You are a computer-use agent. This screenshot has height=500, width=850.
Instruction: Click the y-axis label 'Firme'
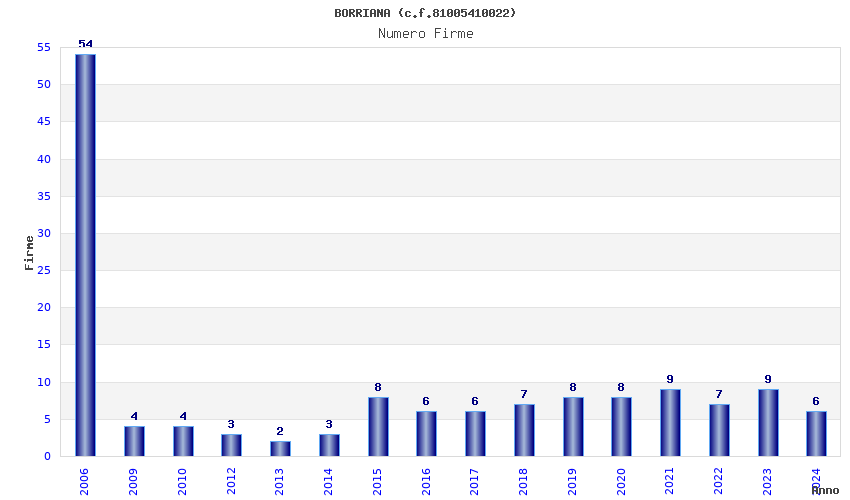coord(29,253)
